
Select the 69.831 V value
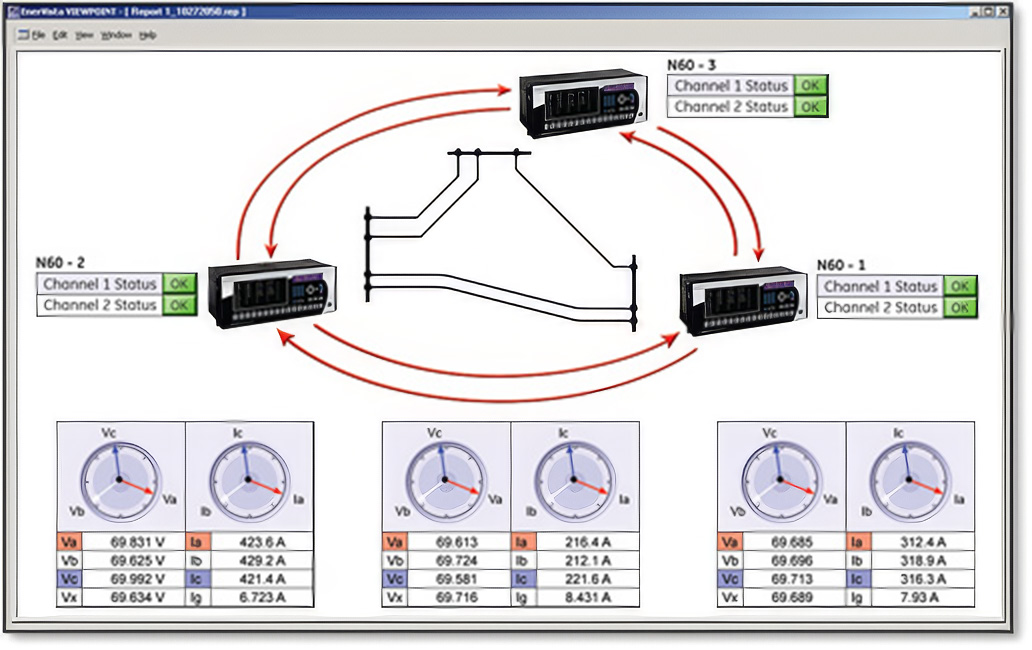click(x=137, y=542)
